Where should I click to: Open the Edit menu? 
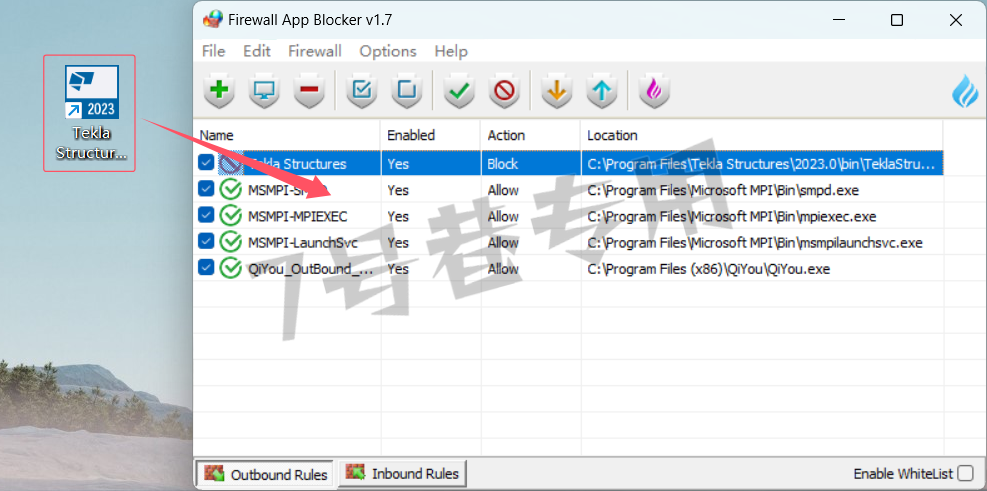(257, 51)
